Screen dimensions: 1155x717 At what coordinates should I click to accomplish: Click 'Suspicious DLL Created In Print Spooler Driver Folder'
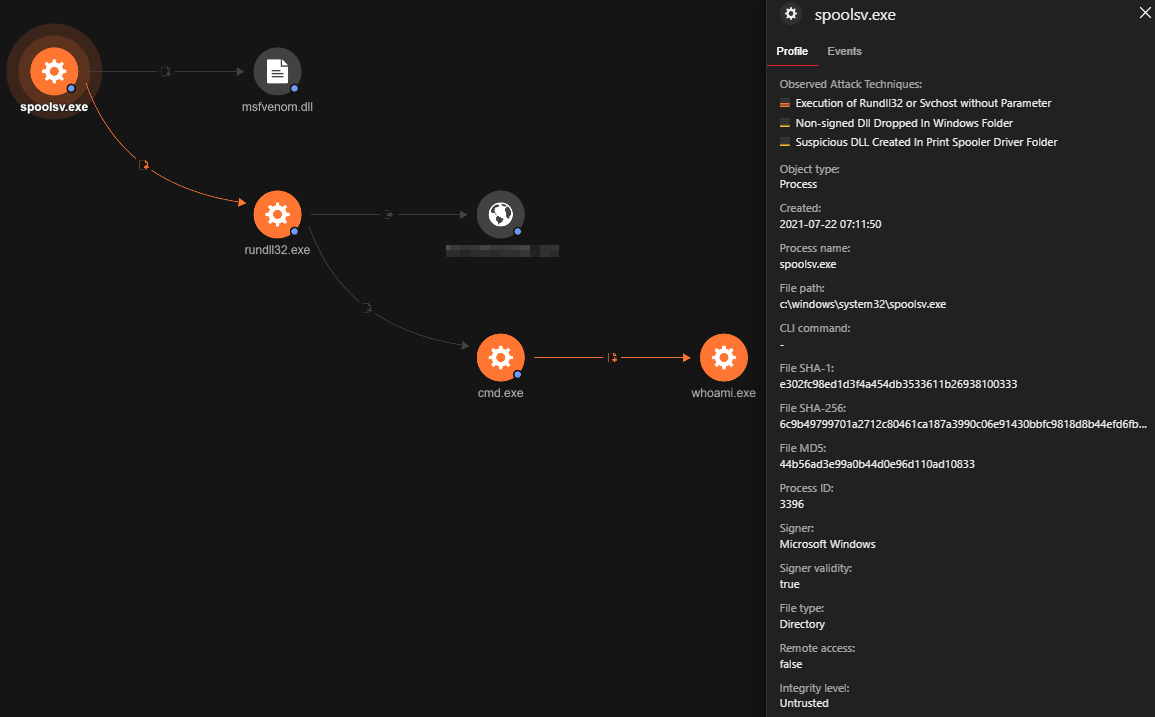point(926,142)
